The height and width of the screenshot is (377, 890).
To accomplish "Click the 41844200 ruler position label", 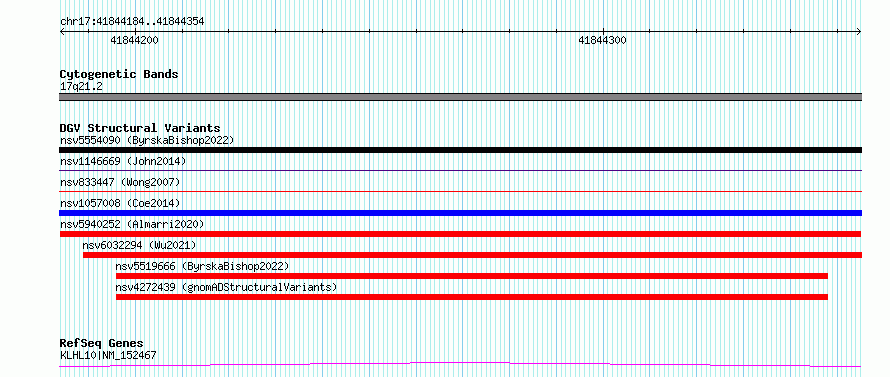I will coord(135,40).
